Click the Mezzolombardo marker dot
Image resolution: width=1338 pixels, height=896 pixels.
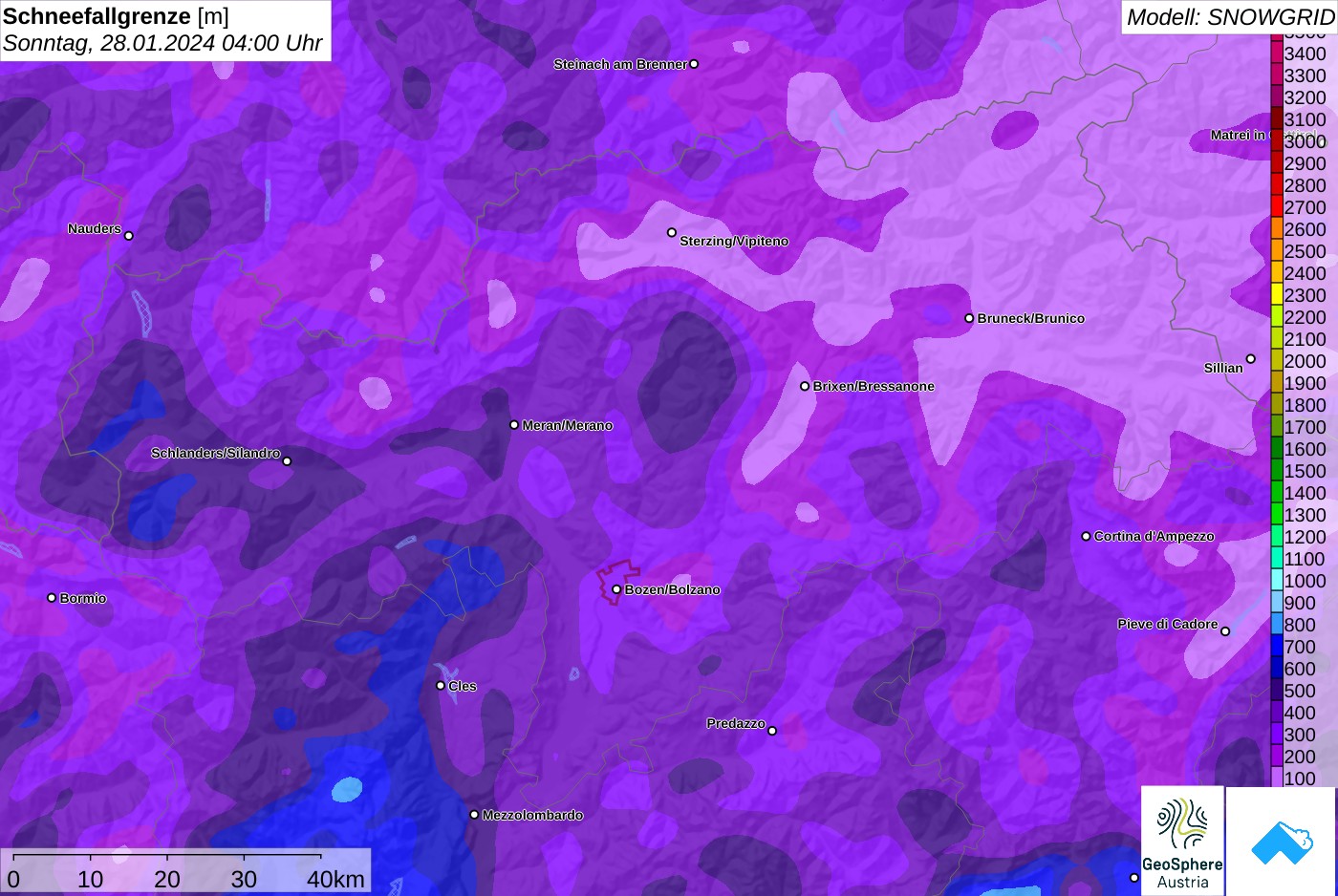point(474,815)
